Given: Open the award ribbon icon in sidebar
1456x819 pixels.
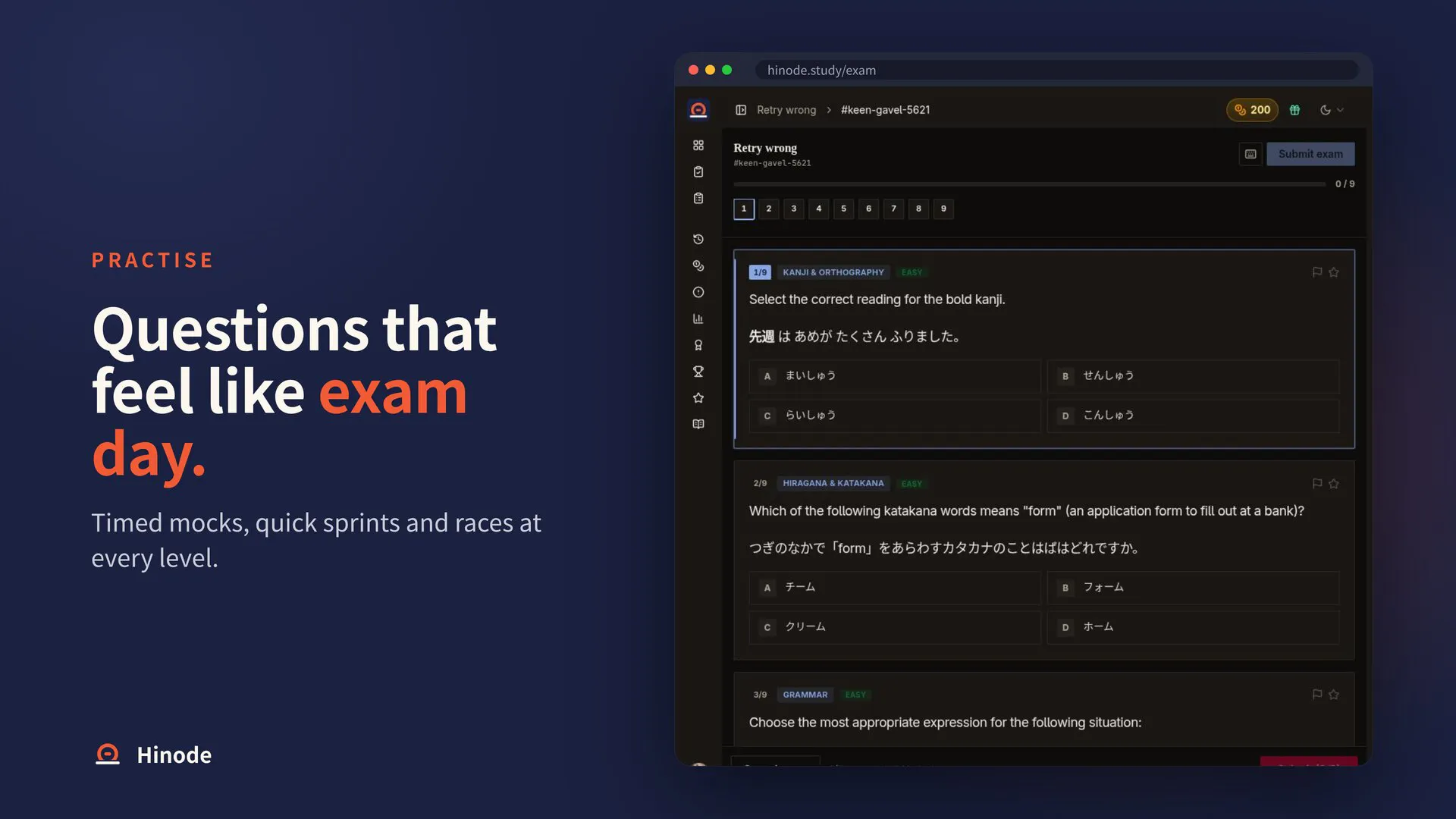Looking at the screenshot, I should click(x=698, y=345).
